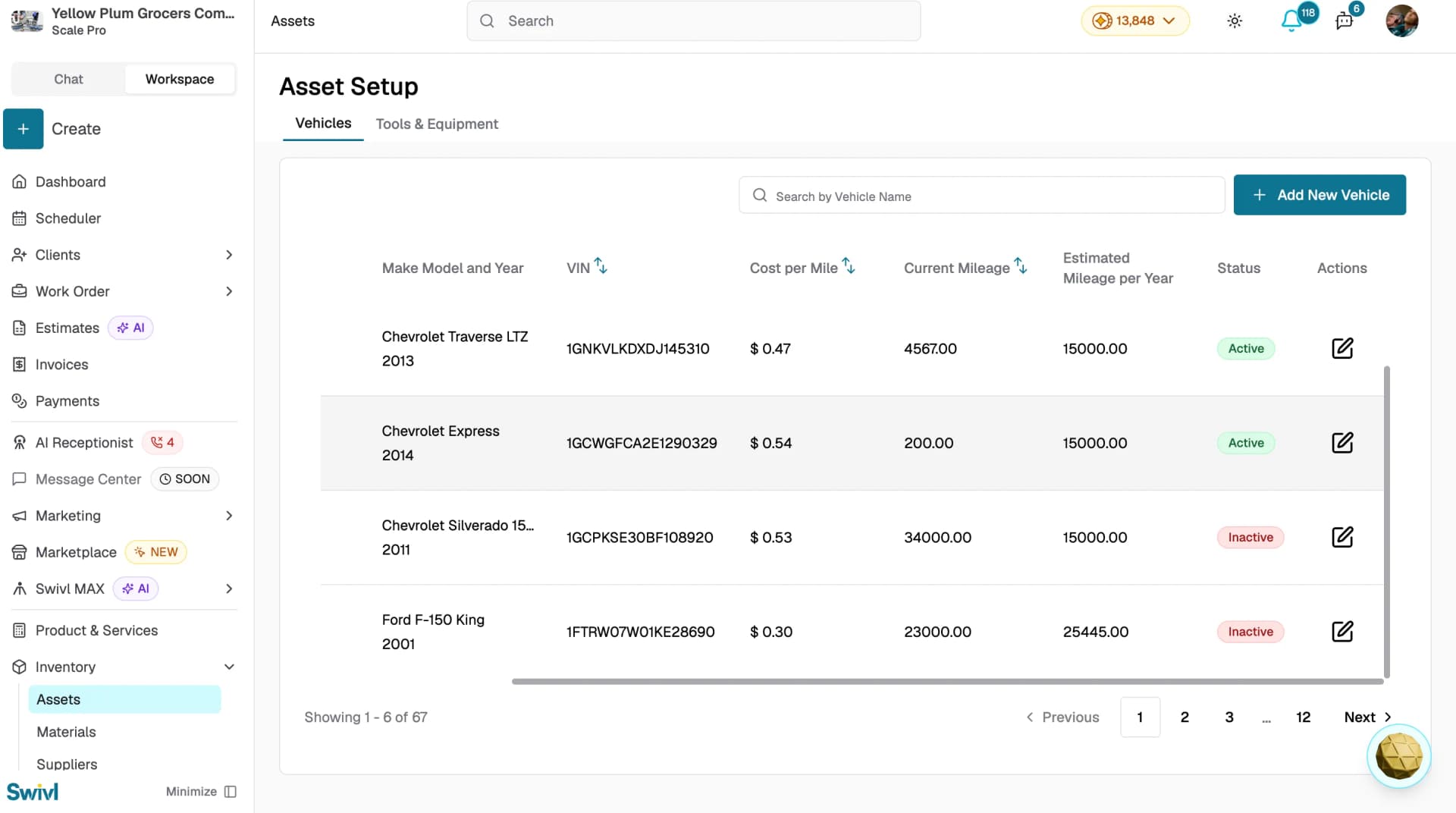Viewport: 1456px width, 813px height.
Task: Click the table's horizontal scrollbar
Action: pos(948,681)
